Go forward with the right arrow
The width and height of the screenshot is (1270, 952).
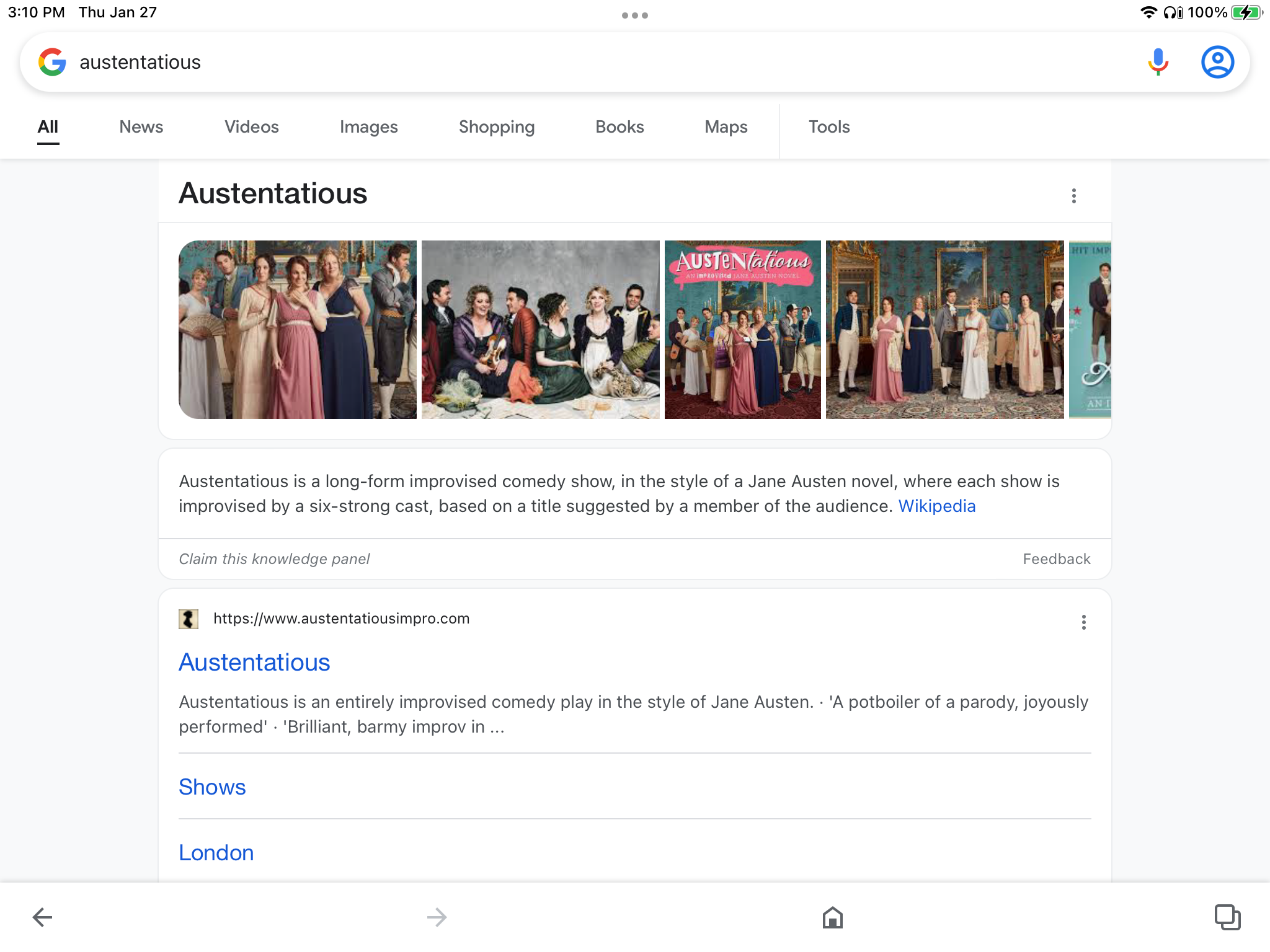click(x=437, y=917)
